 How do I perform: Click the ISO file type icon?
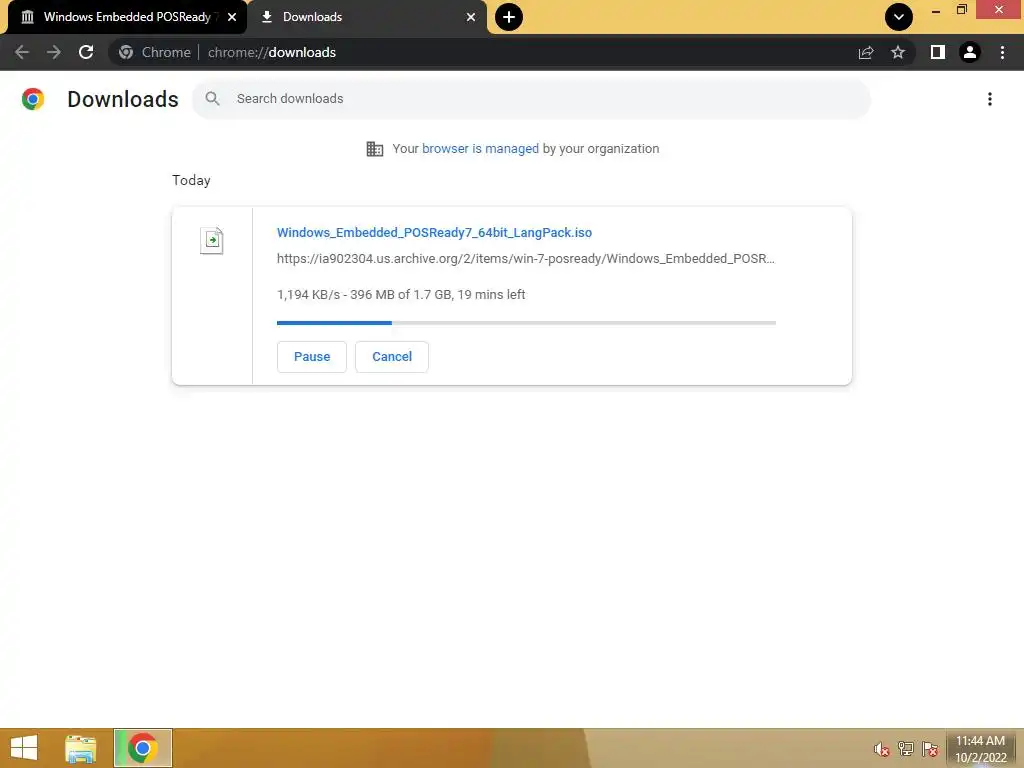pos(212,240)
